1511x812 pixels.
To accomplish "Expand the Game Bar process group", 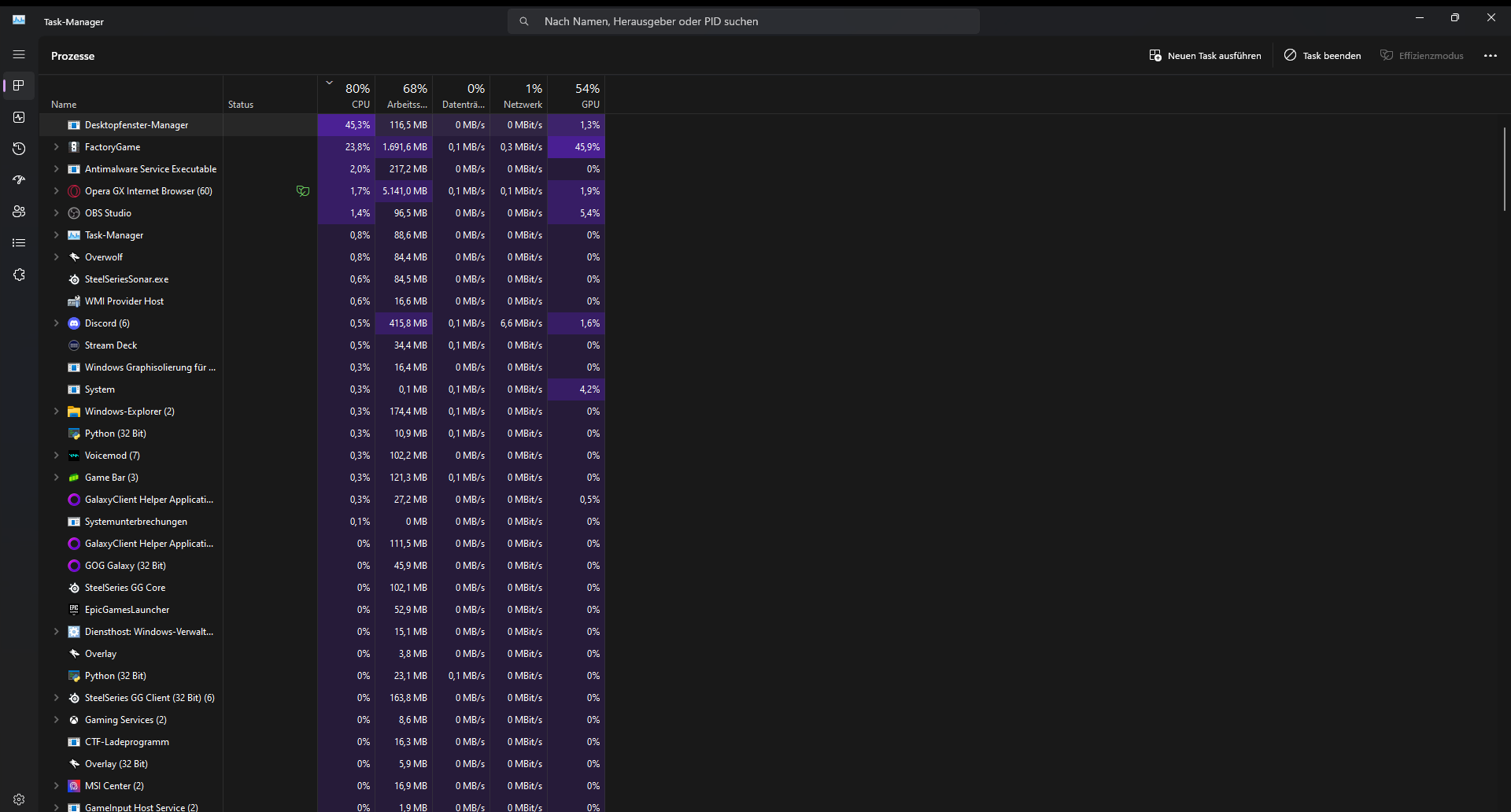I will point(56,478).
